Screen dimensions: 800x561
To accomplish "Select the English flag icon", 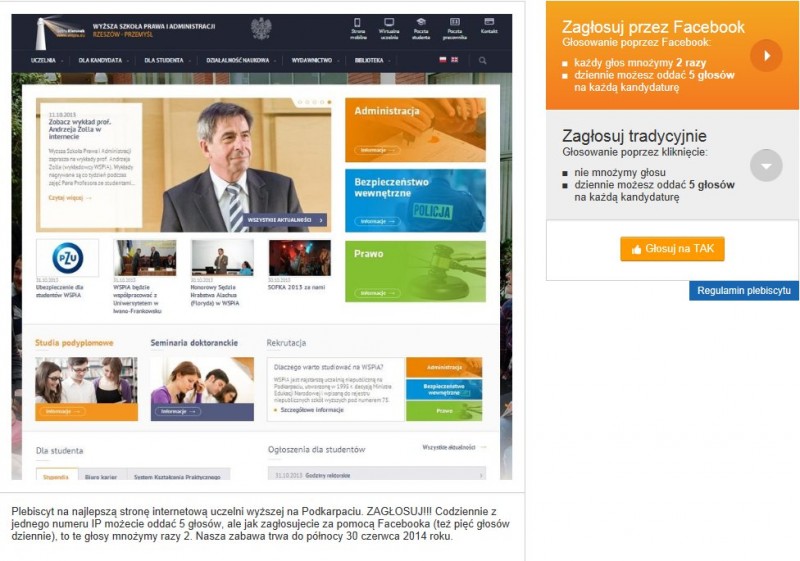I will pyautogui.click(x=454, y=60).
